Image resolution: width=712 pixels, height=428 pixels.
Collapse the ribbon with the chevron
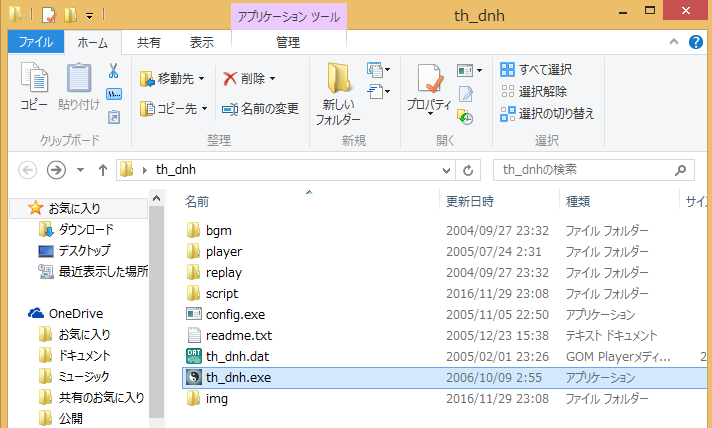point(674,42)
